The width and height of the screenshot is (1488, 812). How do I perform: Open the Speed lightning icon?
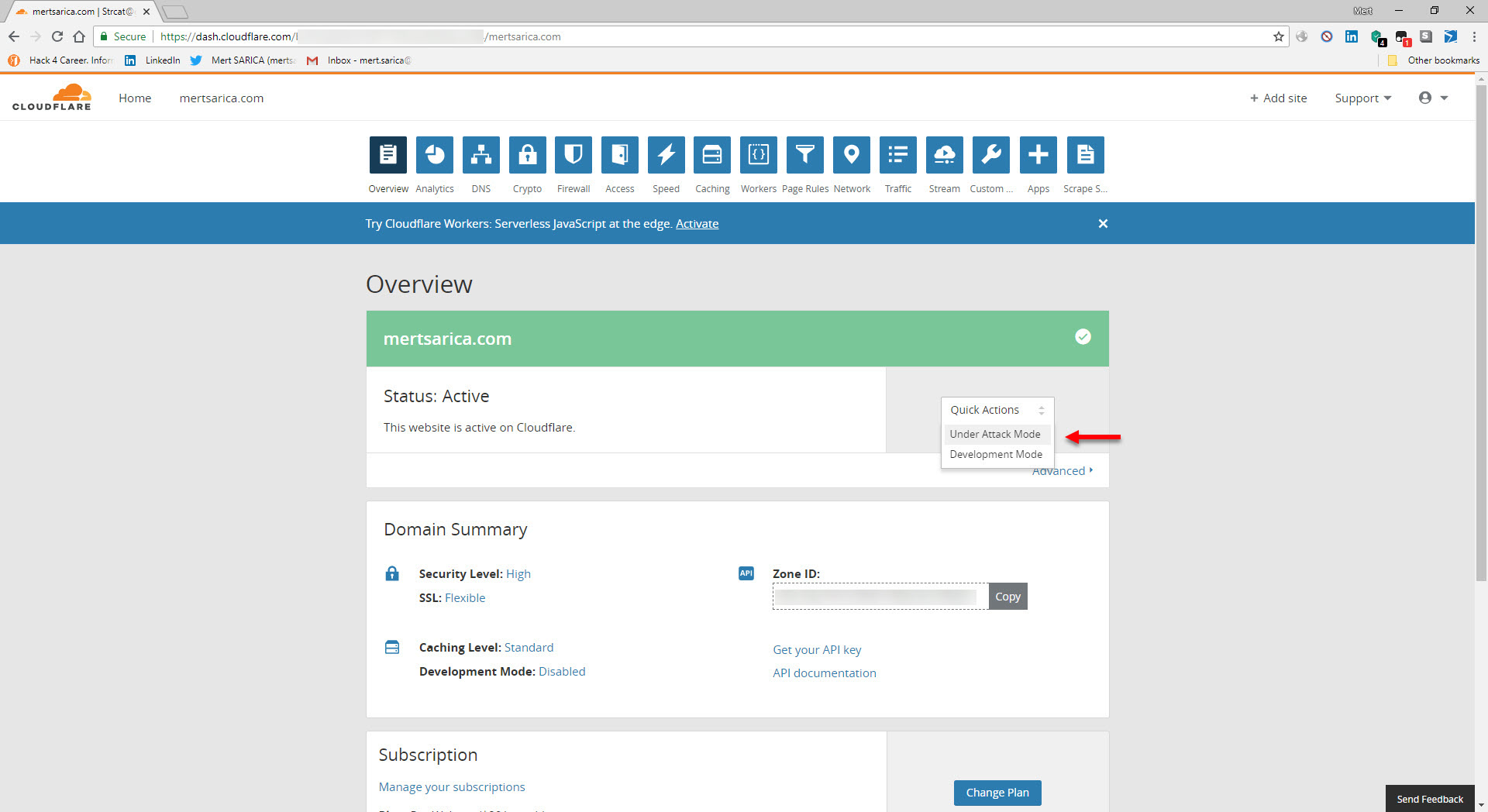pos(666,155)
